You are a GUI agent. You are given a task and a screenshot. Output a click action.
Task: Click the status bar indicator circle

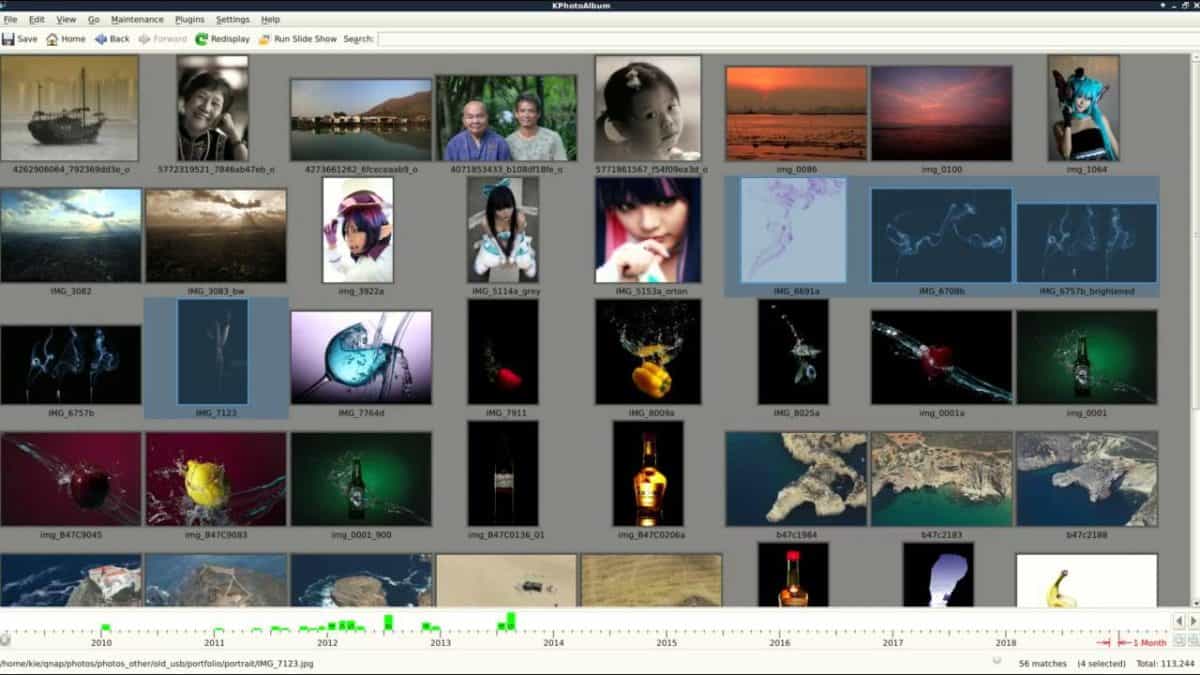tap(997, 662)
